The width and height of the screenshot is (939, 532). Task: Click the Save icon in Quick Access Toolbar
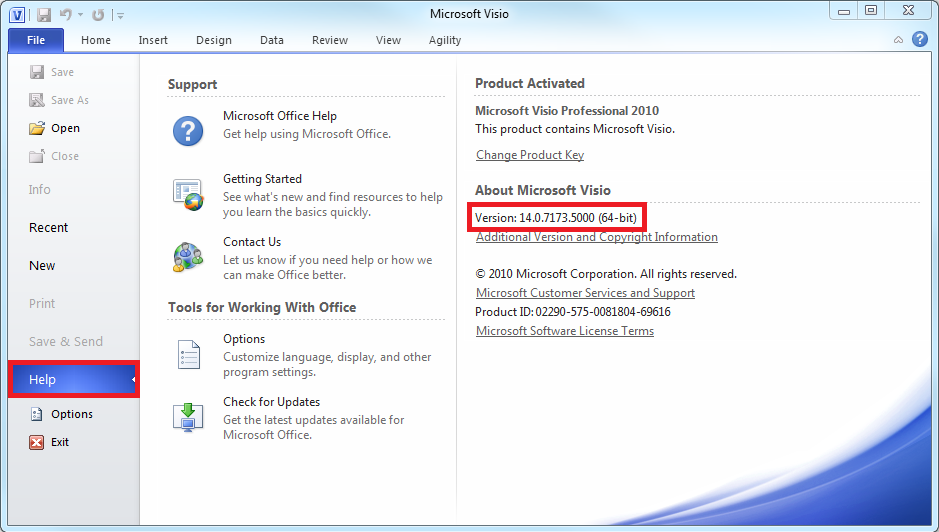(44, 15)
